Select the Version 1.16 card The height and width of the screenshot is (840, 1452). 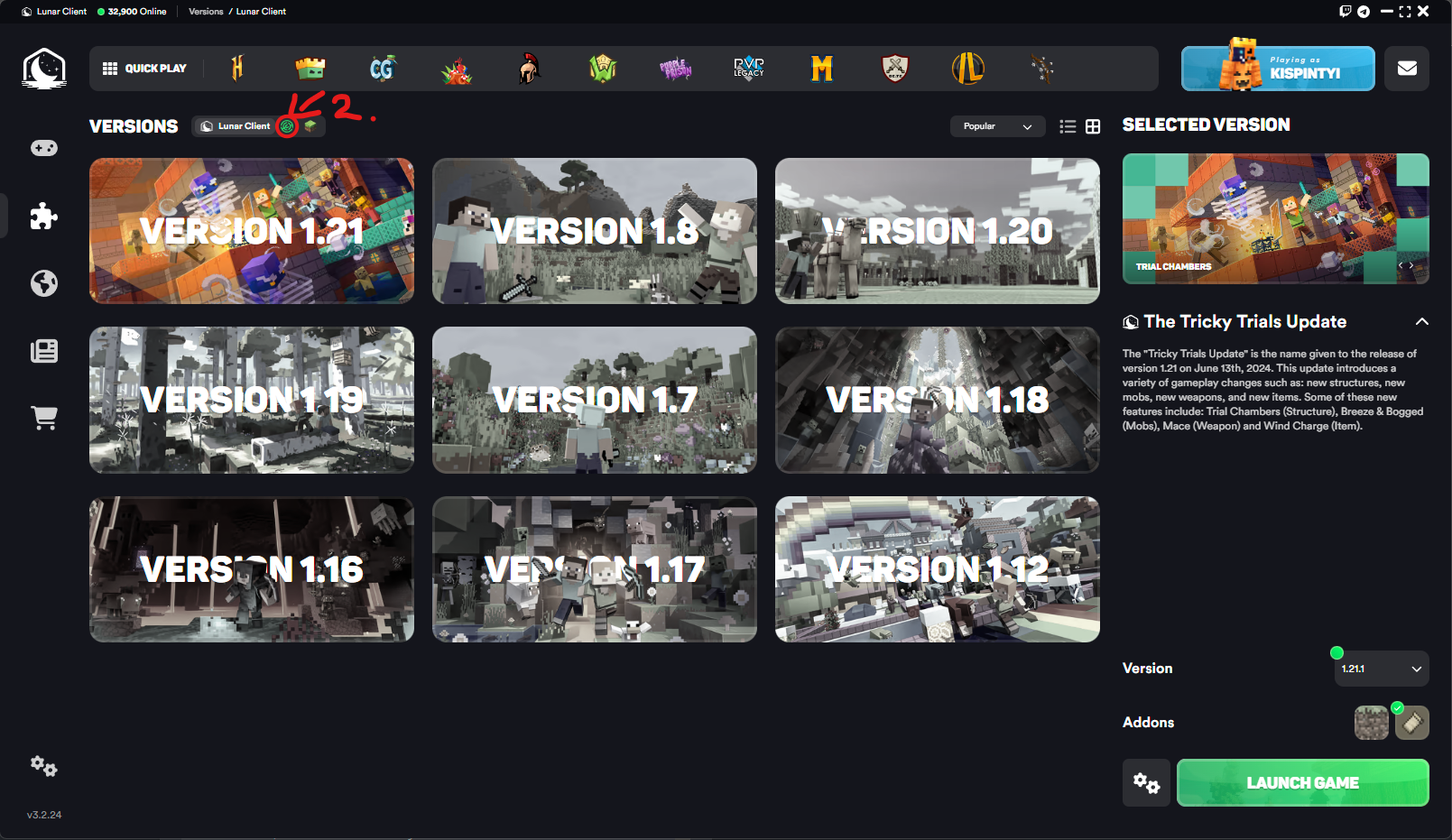(252, 569)
